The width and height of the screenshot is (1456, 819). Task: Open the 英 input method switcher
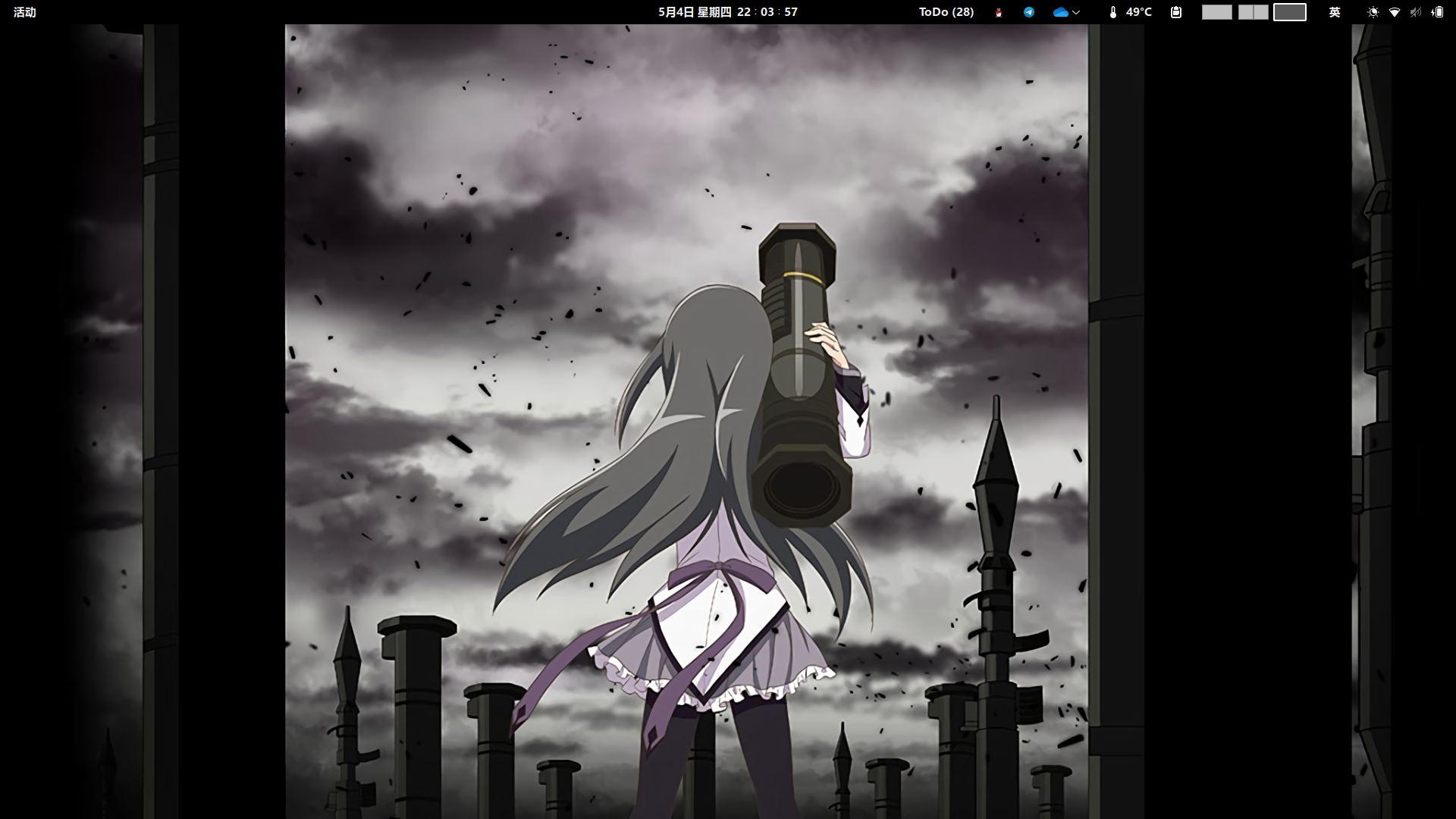1335,12
